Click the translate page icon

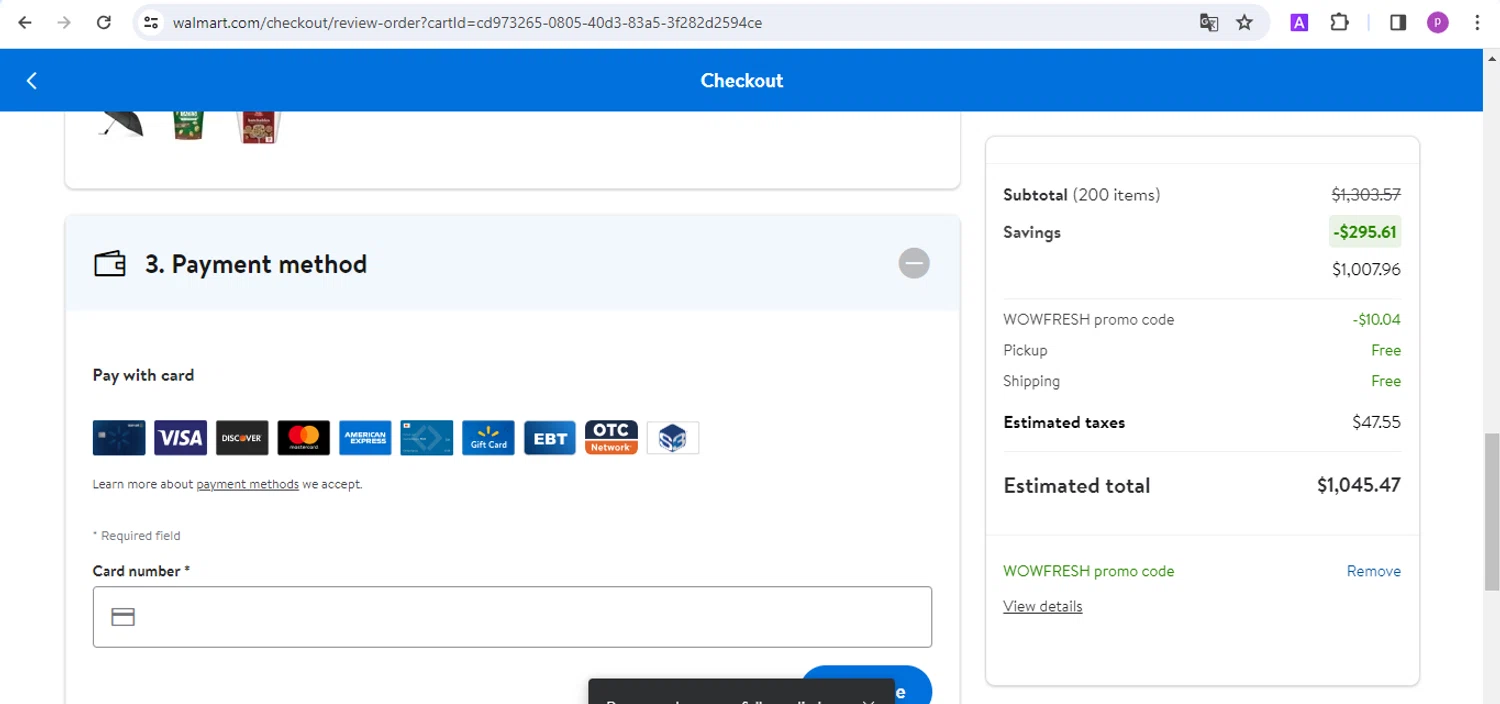tap(1209, 22)
